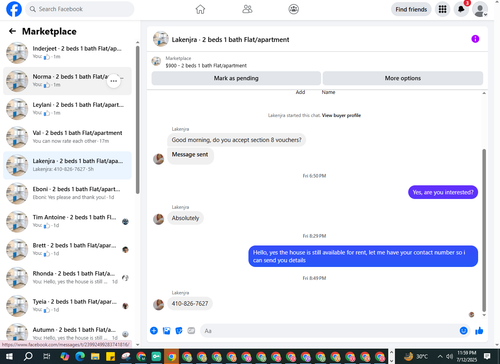Click the section 8 vouchers message

coord(236,140)
